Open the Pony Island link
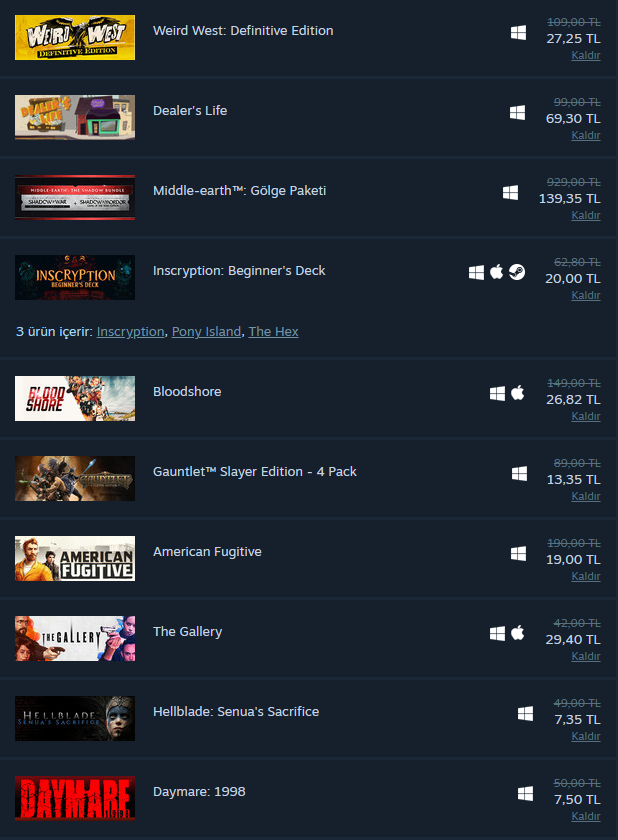Viewport: 618px width, 840px height. click(x=206, y=332)
